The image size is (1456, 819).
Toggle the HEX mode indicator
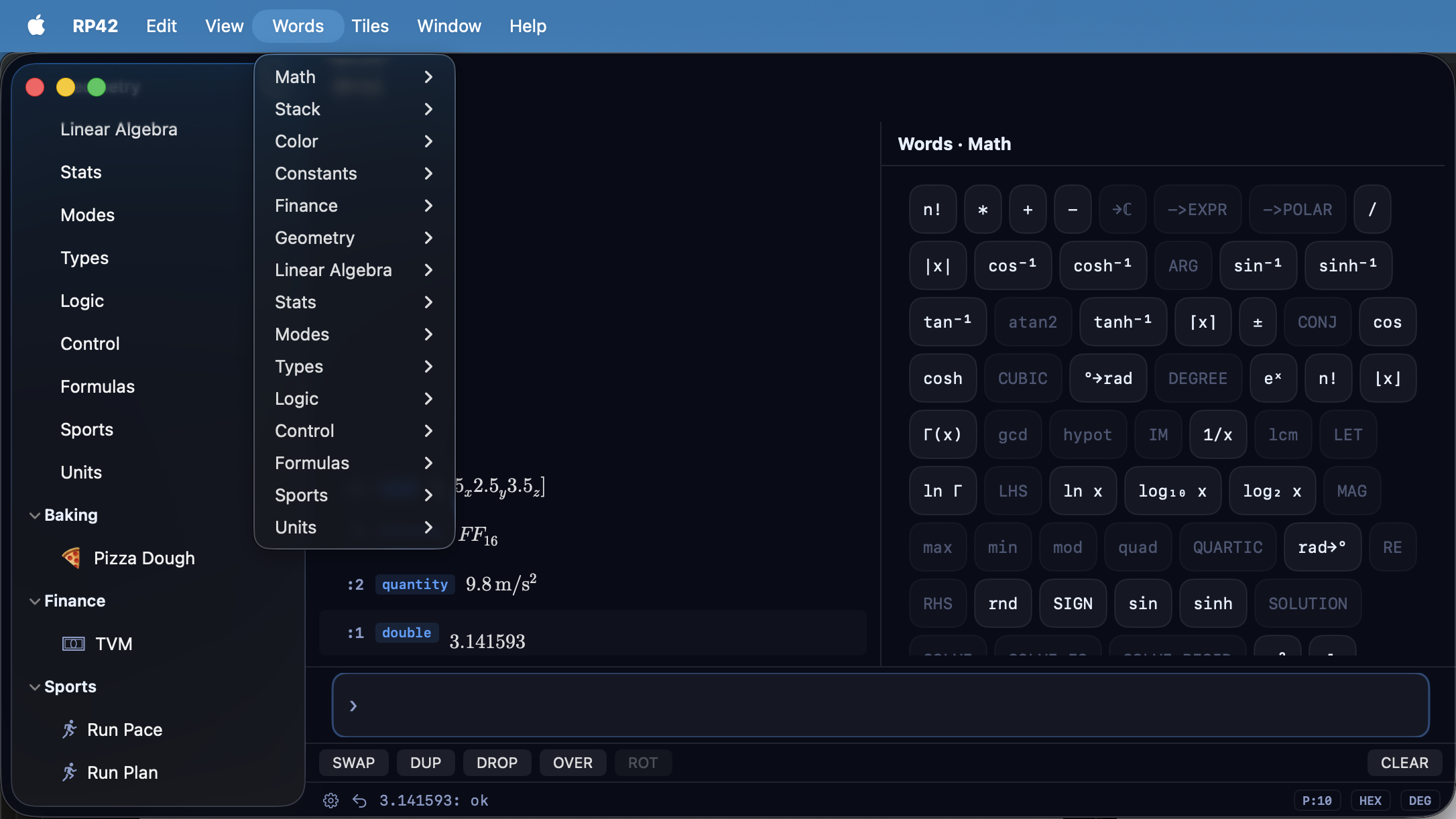[1370, 800]
